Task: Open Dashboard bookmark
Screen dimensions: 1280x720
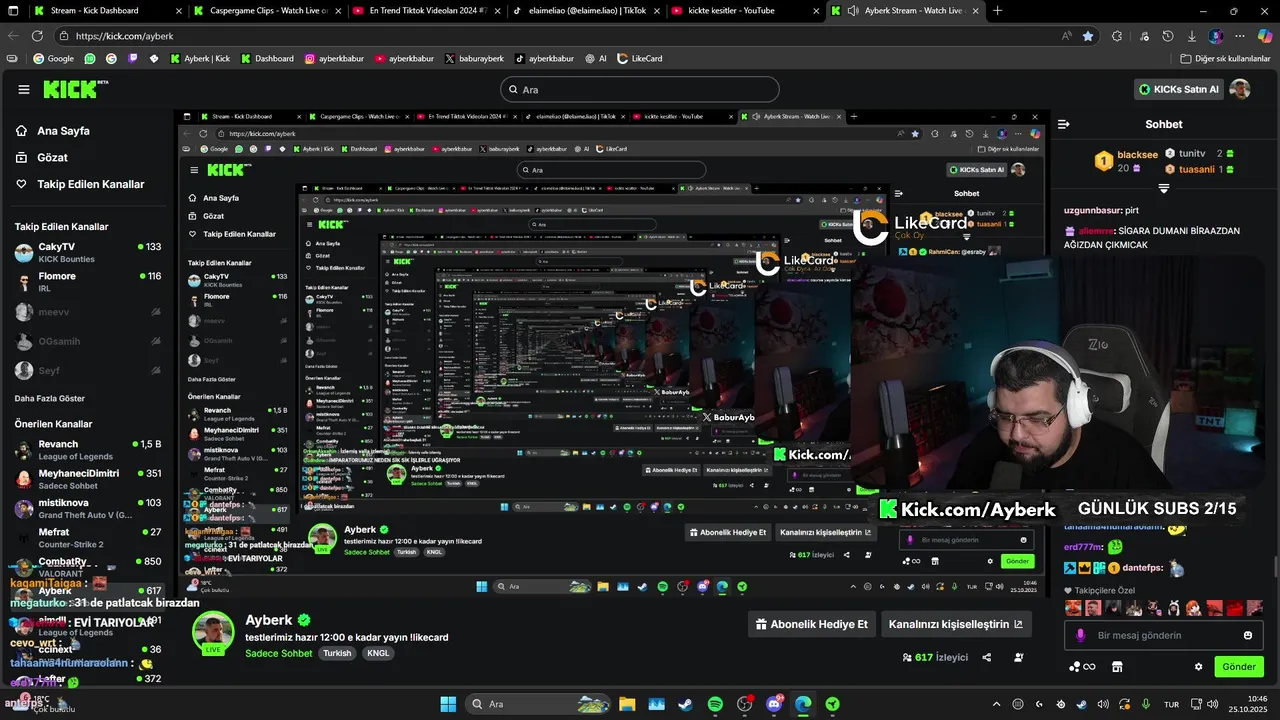Action: pyautogui.click(x=267, y=59)
